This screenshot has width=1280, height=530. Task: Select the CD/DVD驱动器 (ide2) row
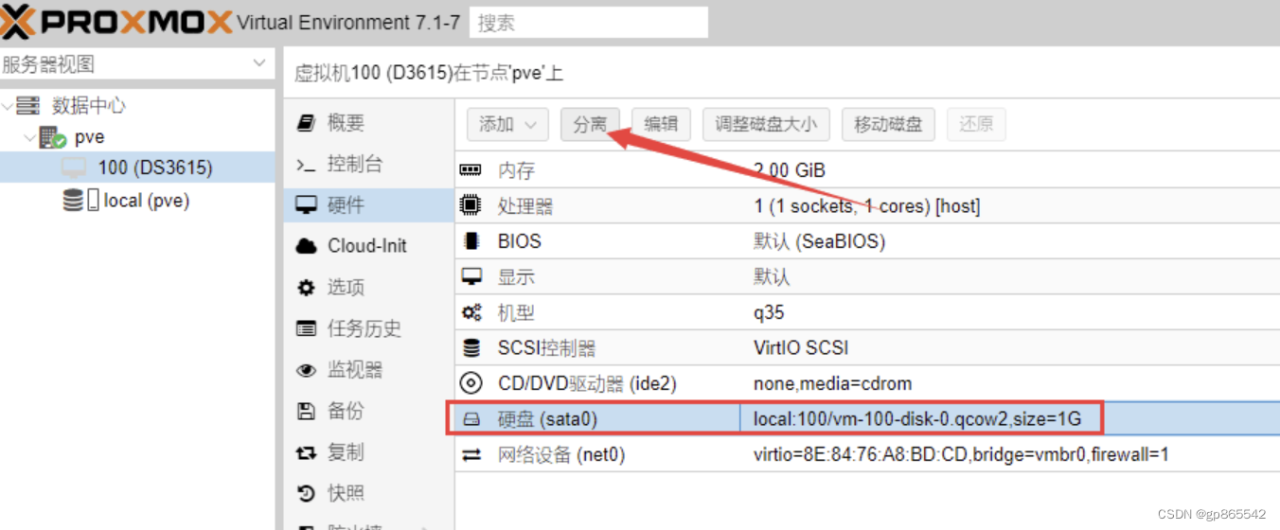pos(867,384)
